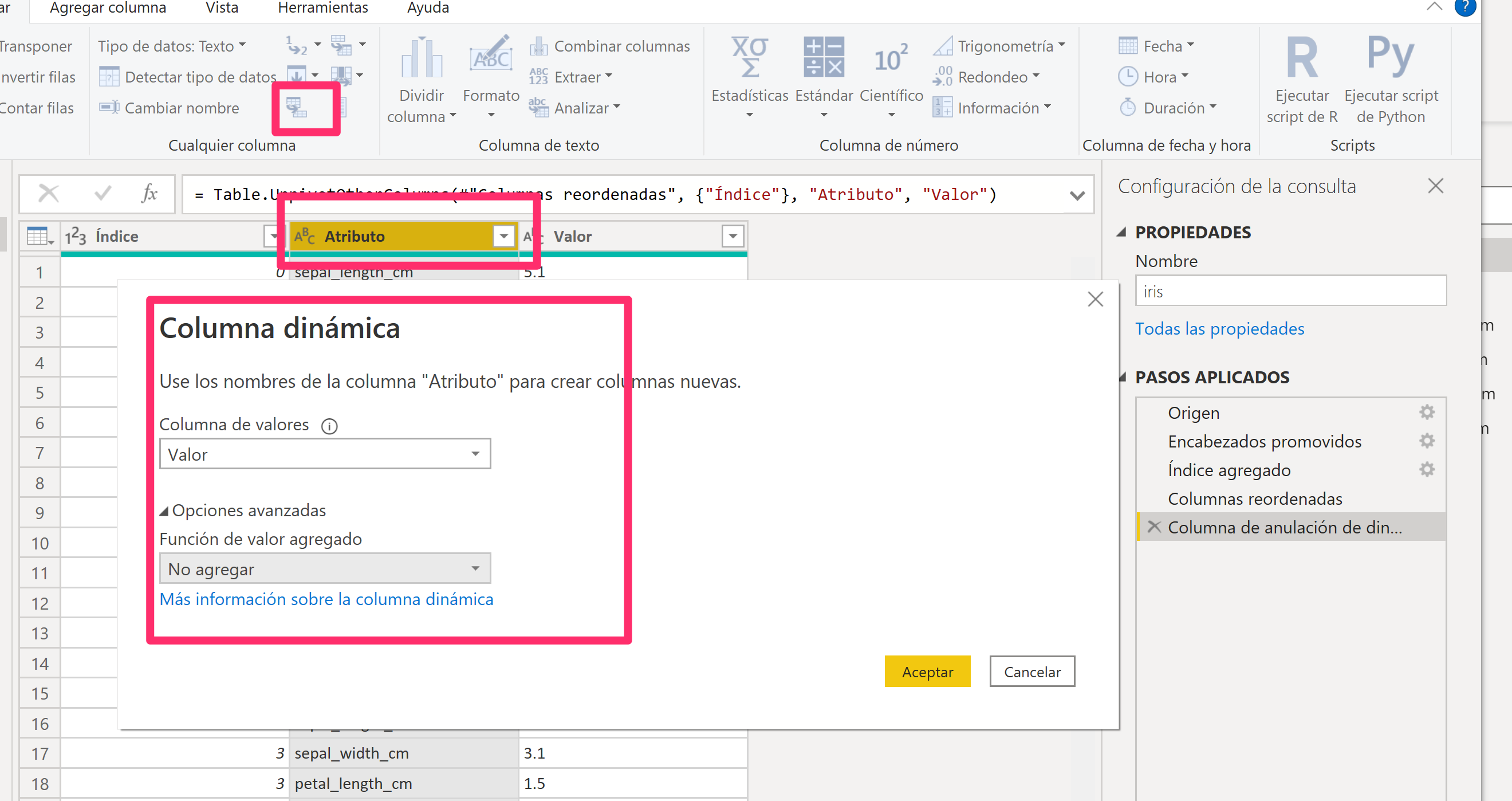Click the formula bar input field
The width and height of the screenshot is (1512, 801).
point(635,195)
